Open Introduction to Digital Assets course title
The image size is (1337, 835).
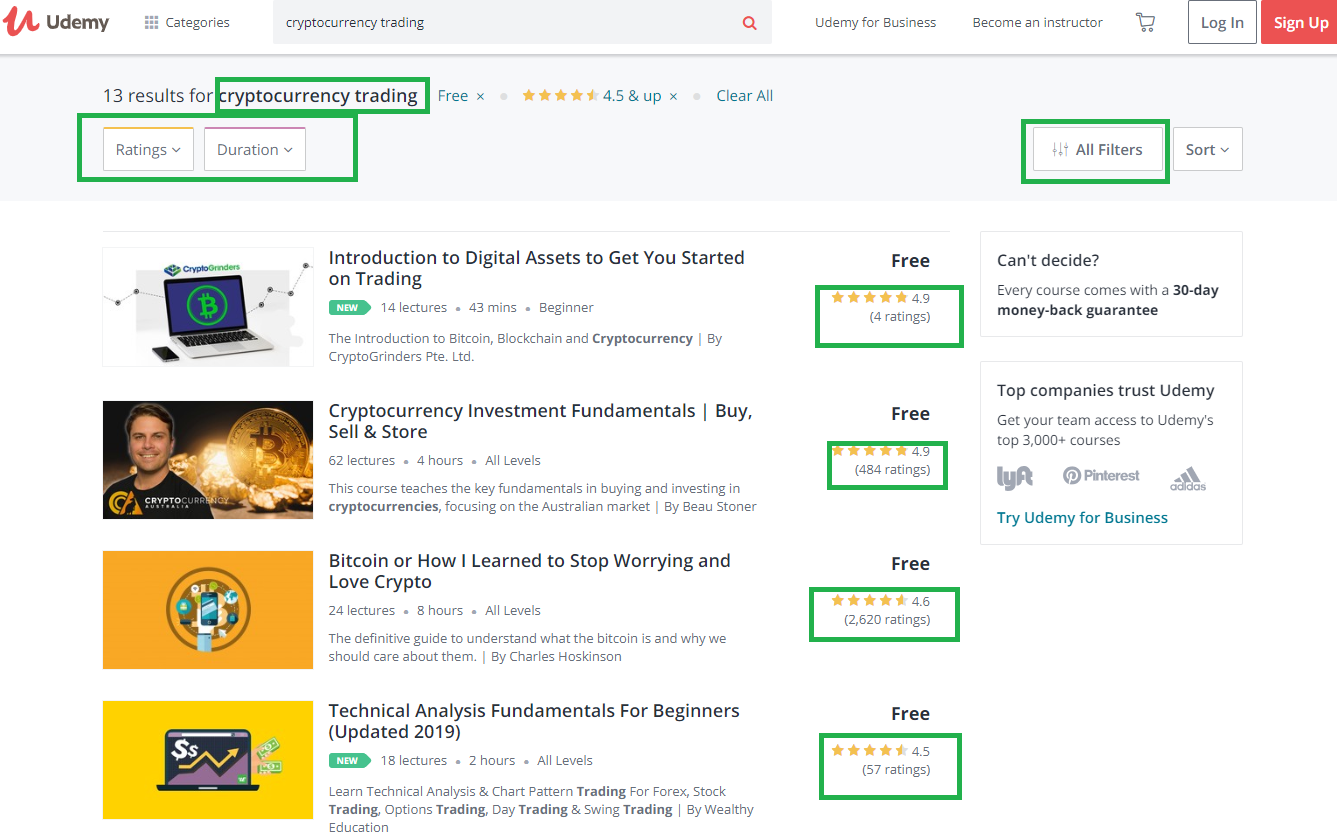click(537, 268)
